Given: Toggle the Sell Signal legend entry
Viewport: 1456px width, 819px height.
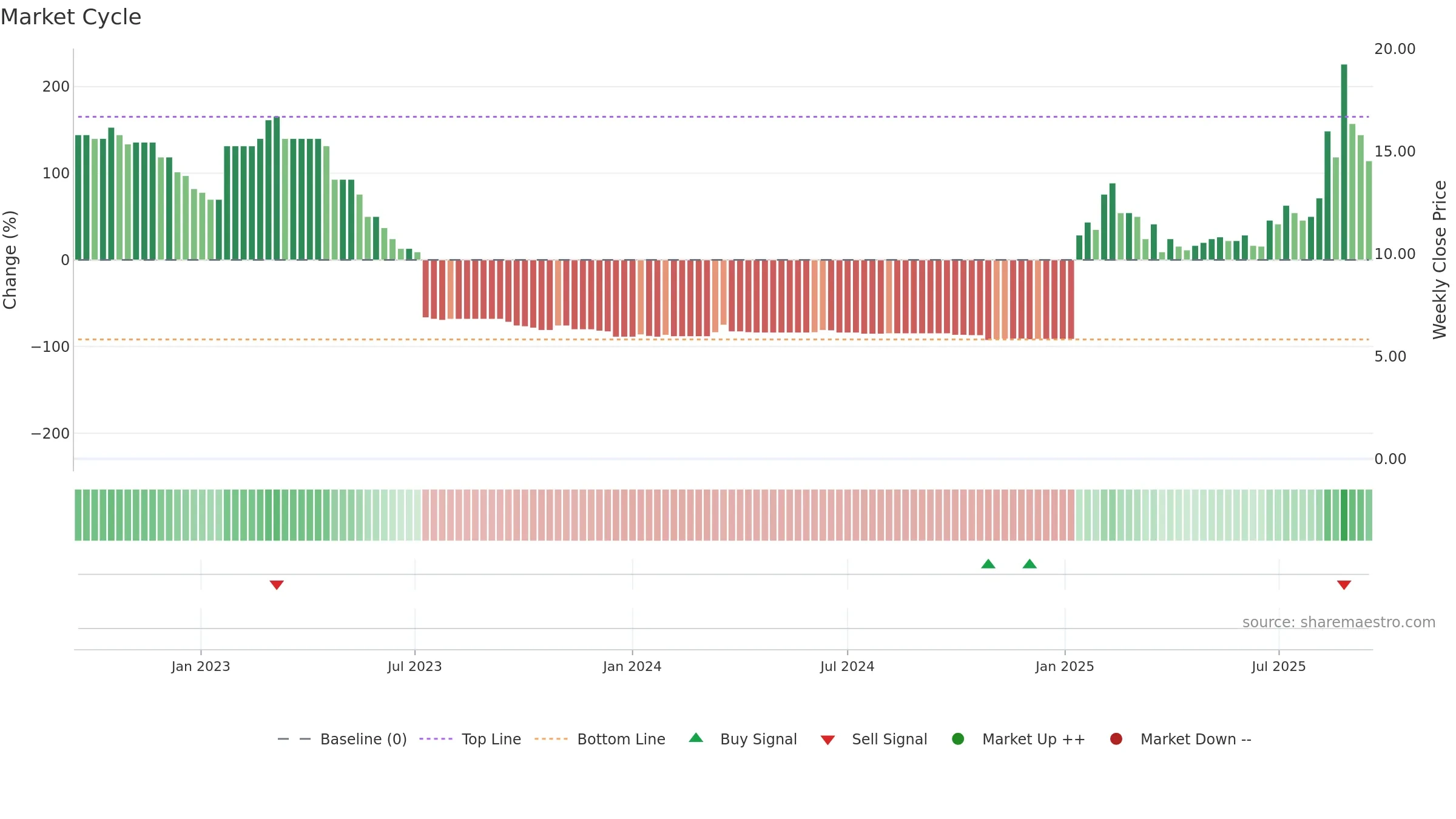Looking at the screenshot, I should point(874,739).
